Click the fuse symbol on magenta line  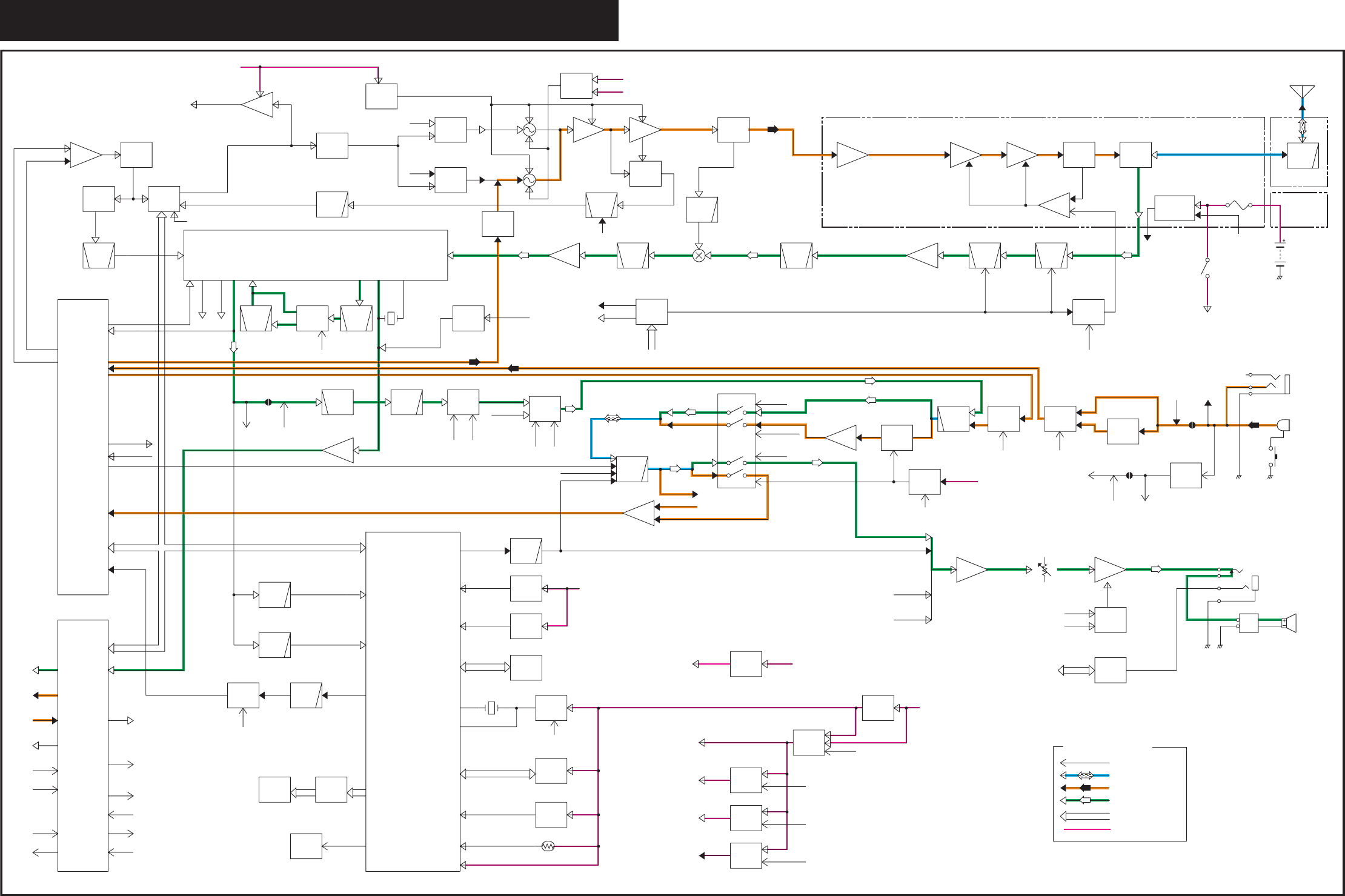pos(1239,205)
